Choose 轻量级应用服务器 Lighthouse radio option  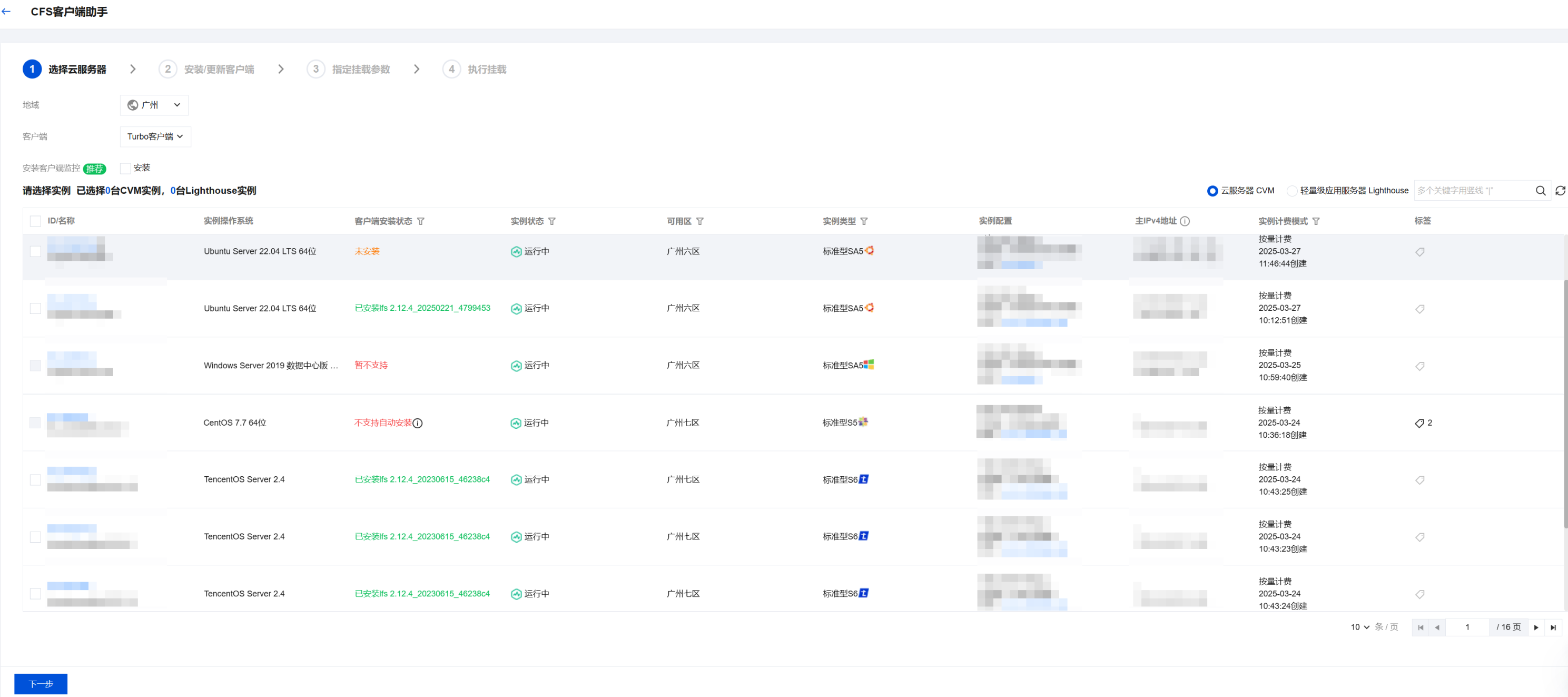1291,191
